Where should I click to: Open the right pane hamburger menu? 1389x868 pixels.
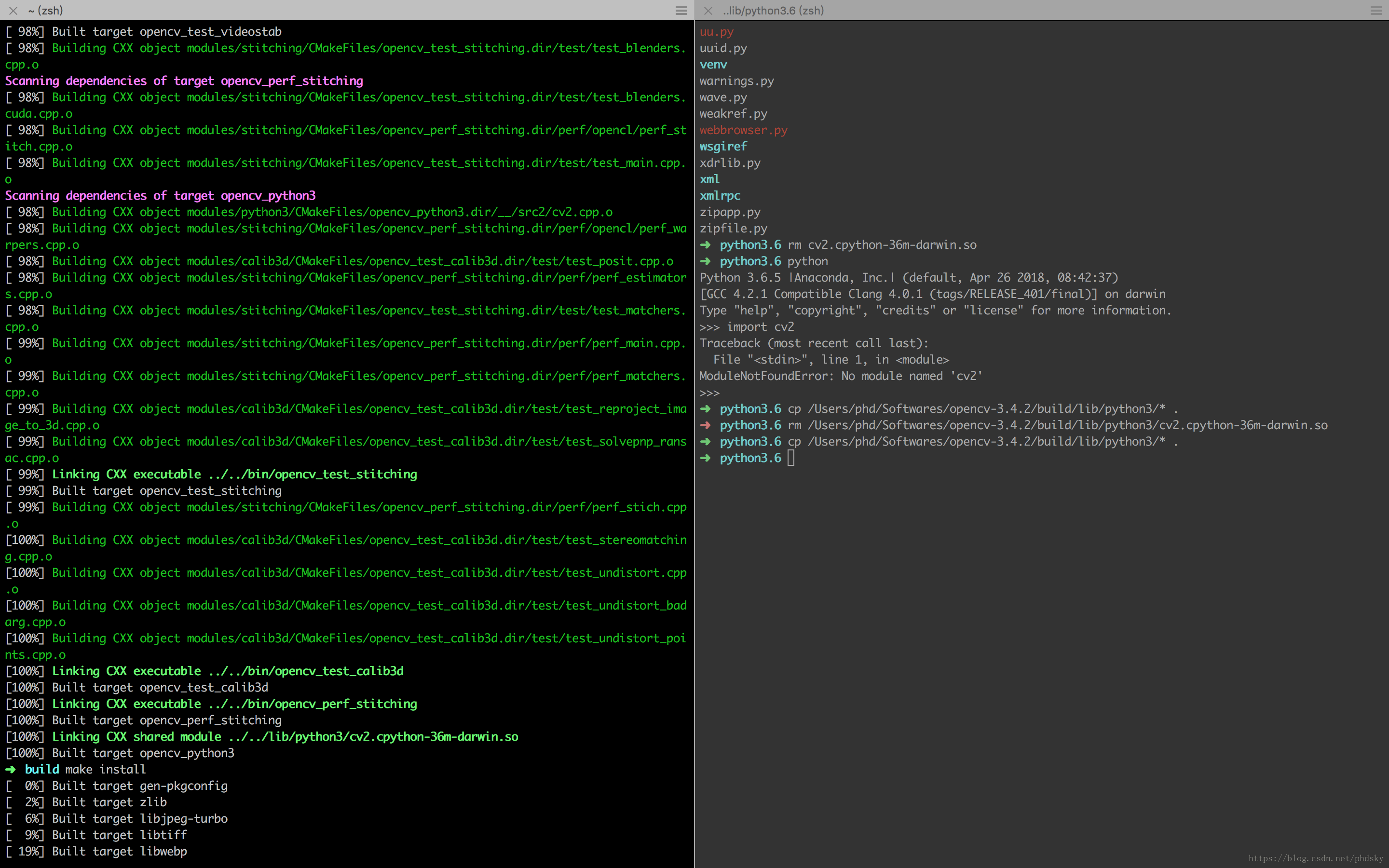coord(1376,10)
